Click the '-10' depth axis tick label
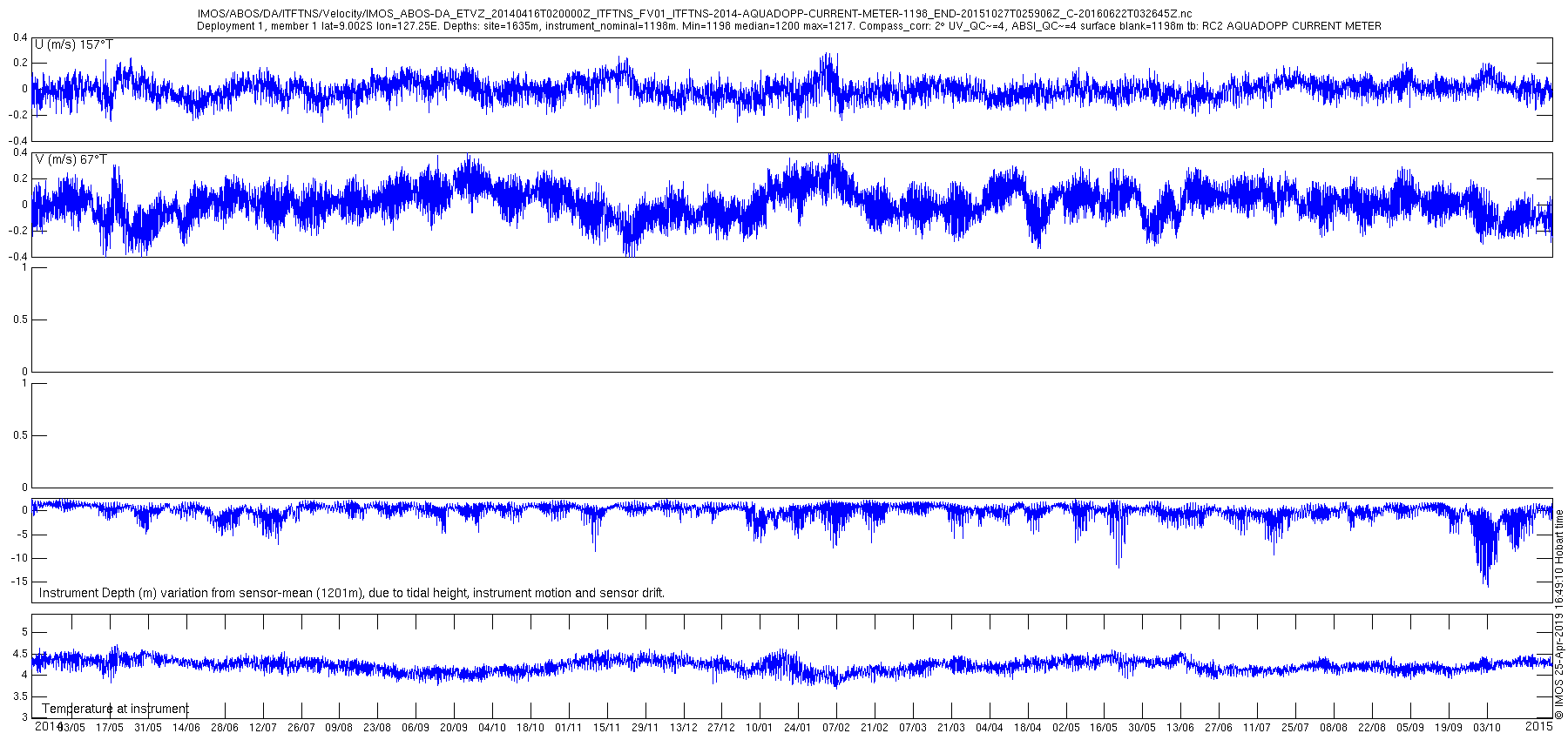 coord(20,558)
